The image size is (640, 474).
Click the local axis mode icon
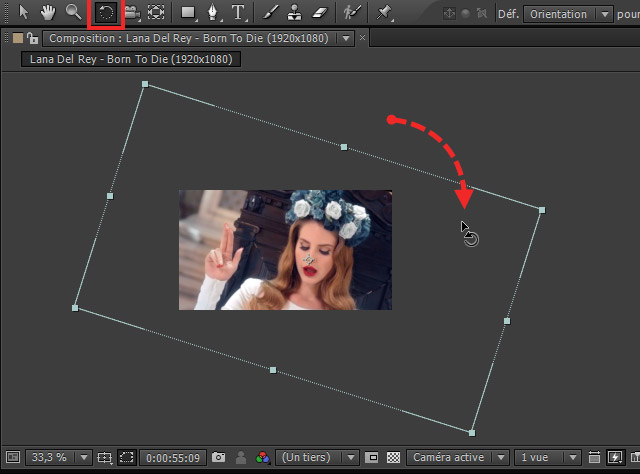pyautogui.click(x=449, y=14)
